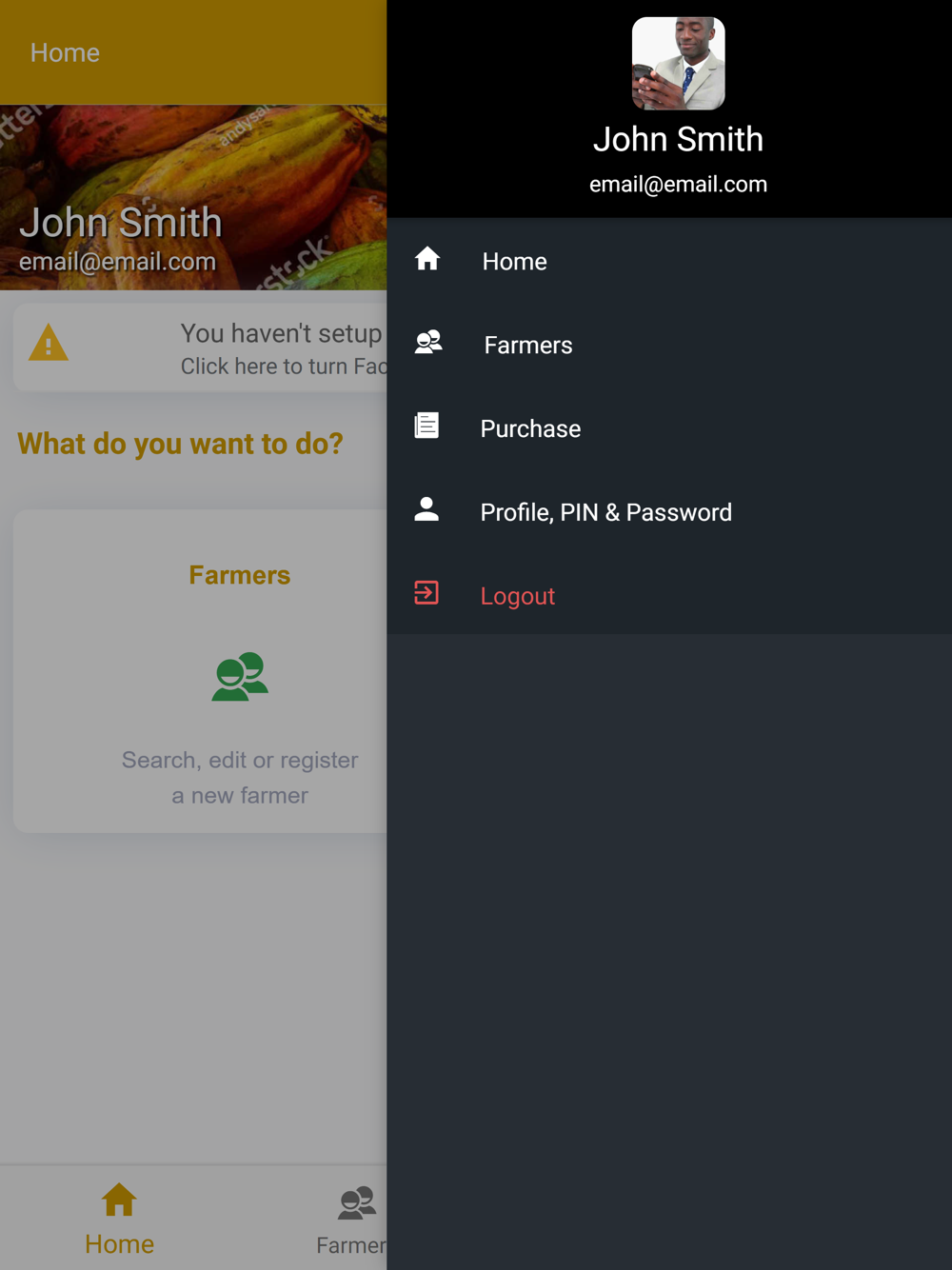
Task: Tap the "You haven't setup" notice
Action: tap(201, 347)
